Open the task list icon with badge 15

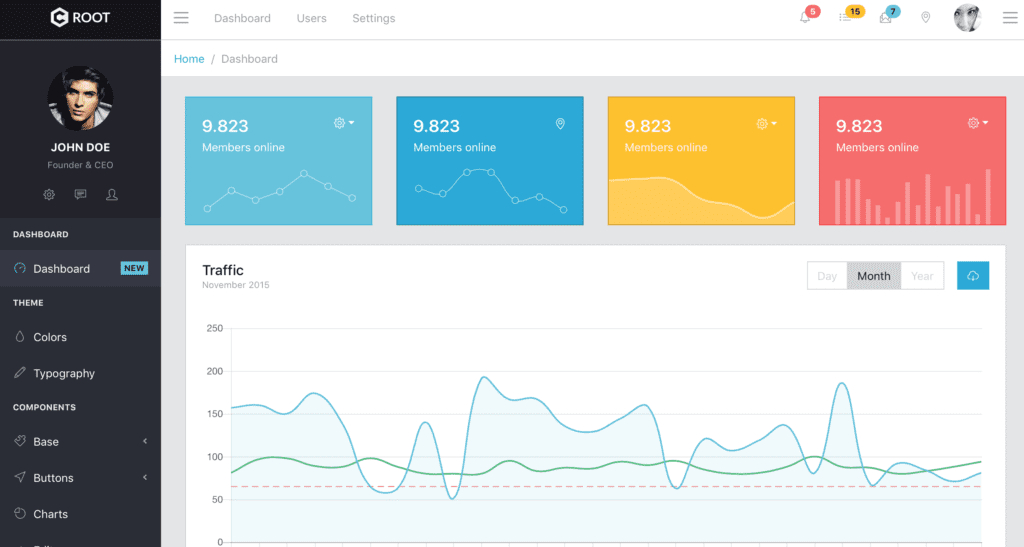click(846, 18)
